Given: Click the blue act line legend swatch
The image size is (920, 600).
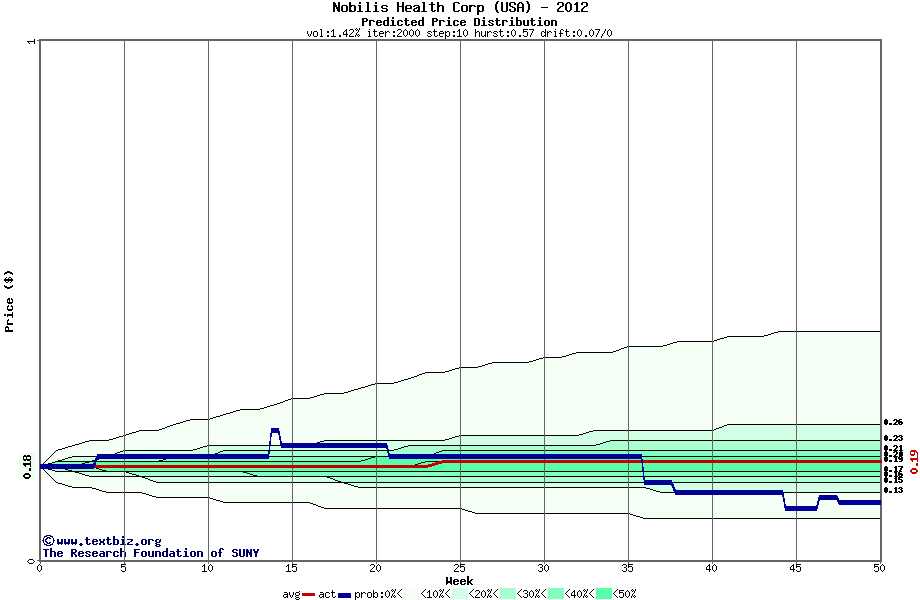Looking at the screenshot, I should (344, 595).
